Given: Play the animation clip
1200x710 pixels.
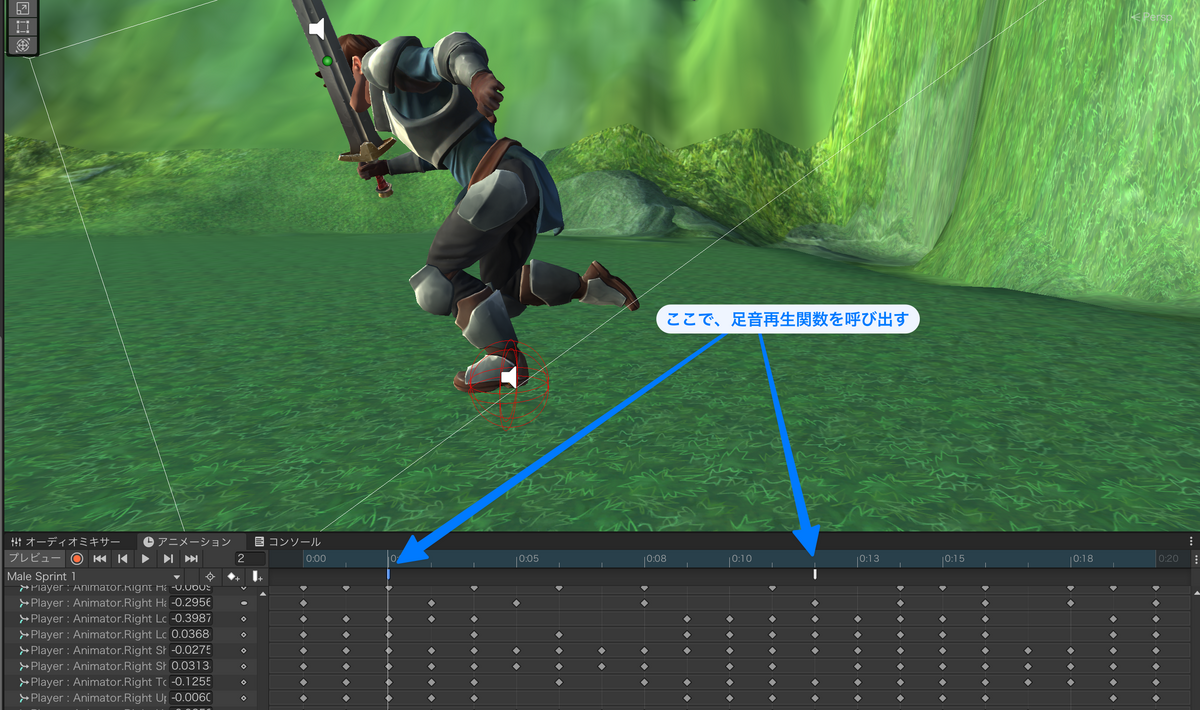Looking at the screenshot, I should [x=146, y=558].
